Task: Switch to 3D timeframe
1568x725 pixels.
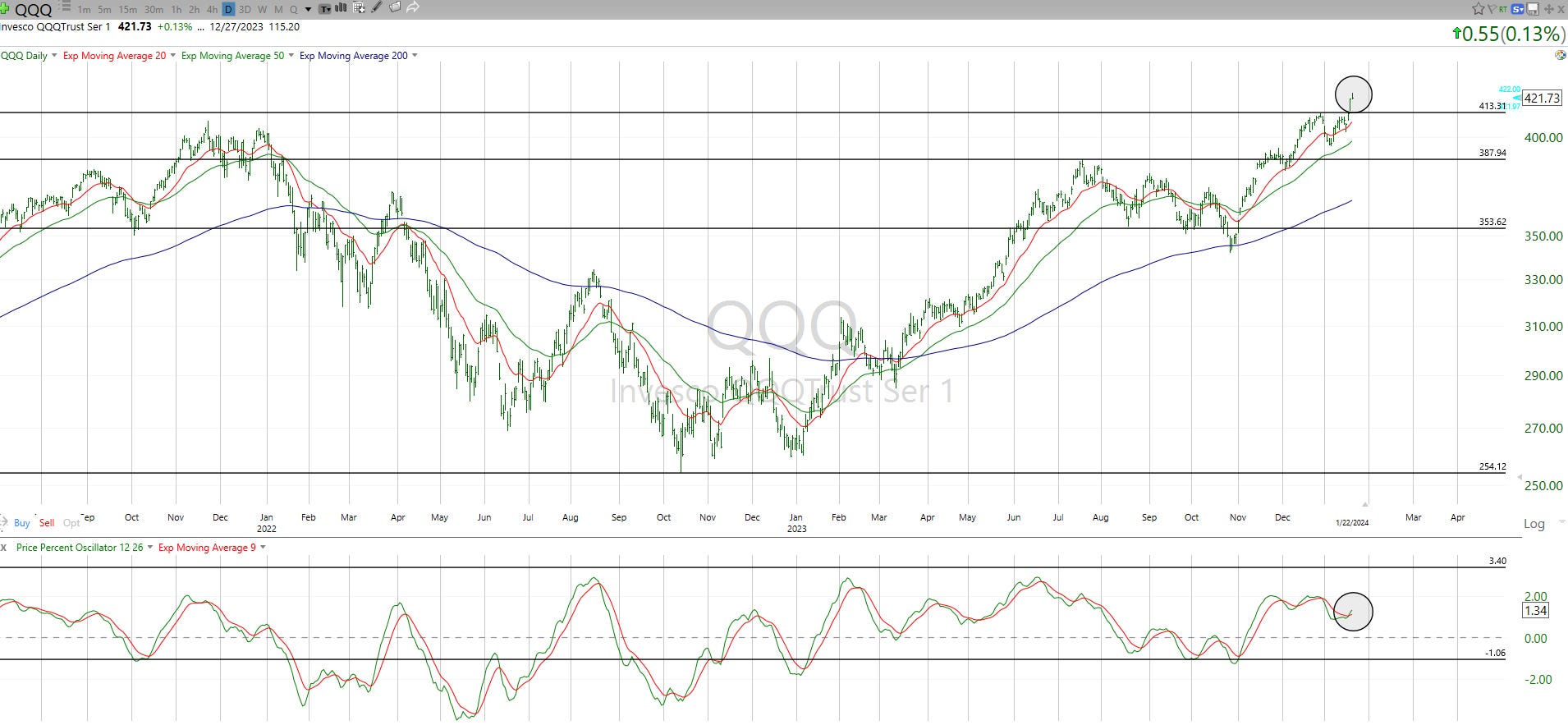Action: (x=245, y=10)
